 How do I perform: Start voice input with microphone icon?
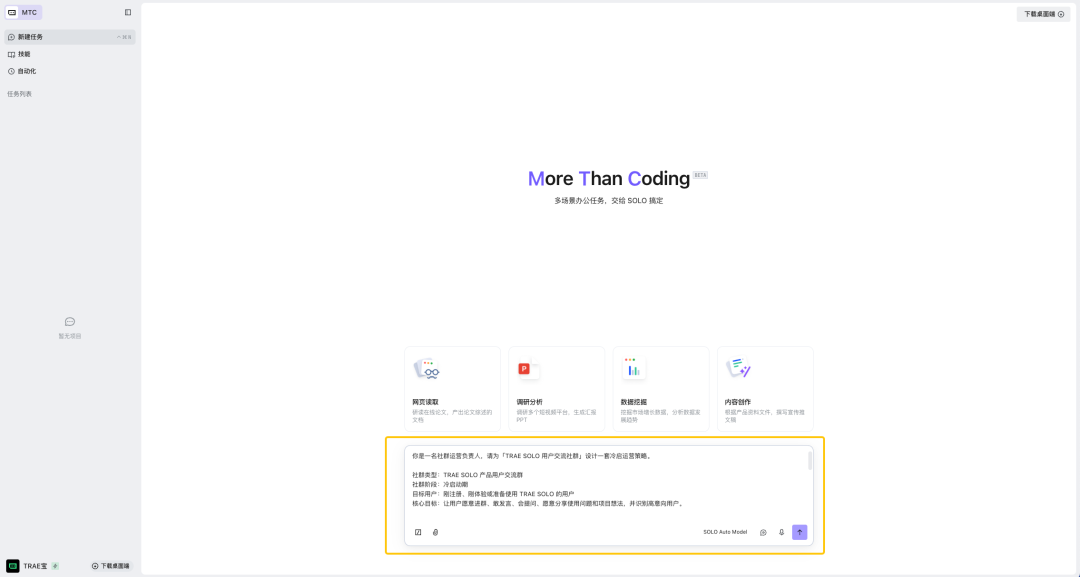click(781, 532)
